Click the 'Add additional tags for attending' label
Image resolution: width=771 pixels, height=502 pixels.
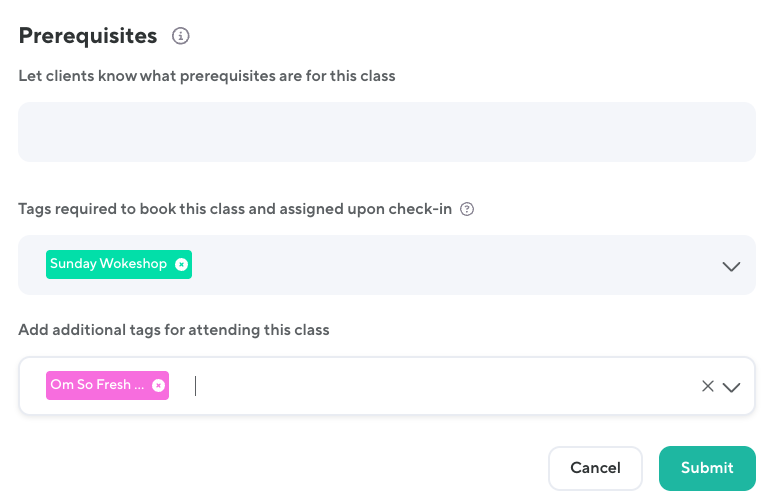coord(174,329)
